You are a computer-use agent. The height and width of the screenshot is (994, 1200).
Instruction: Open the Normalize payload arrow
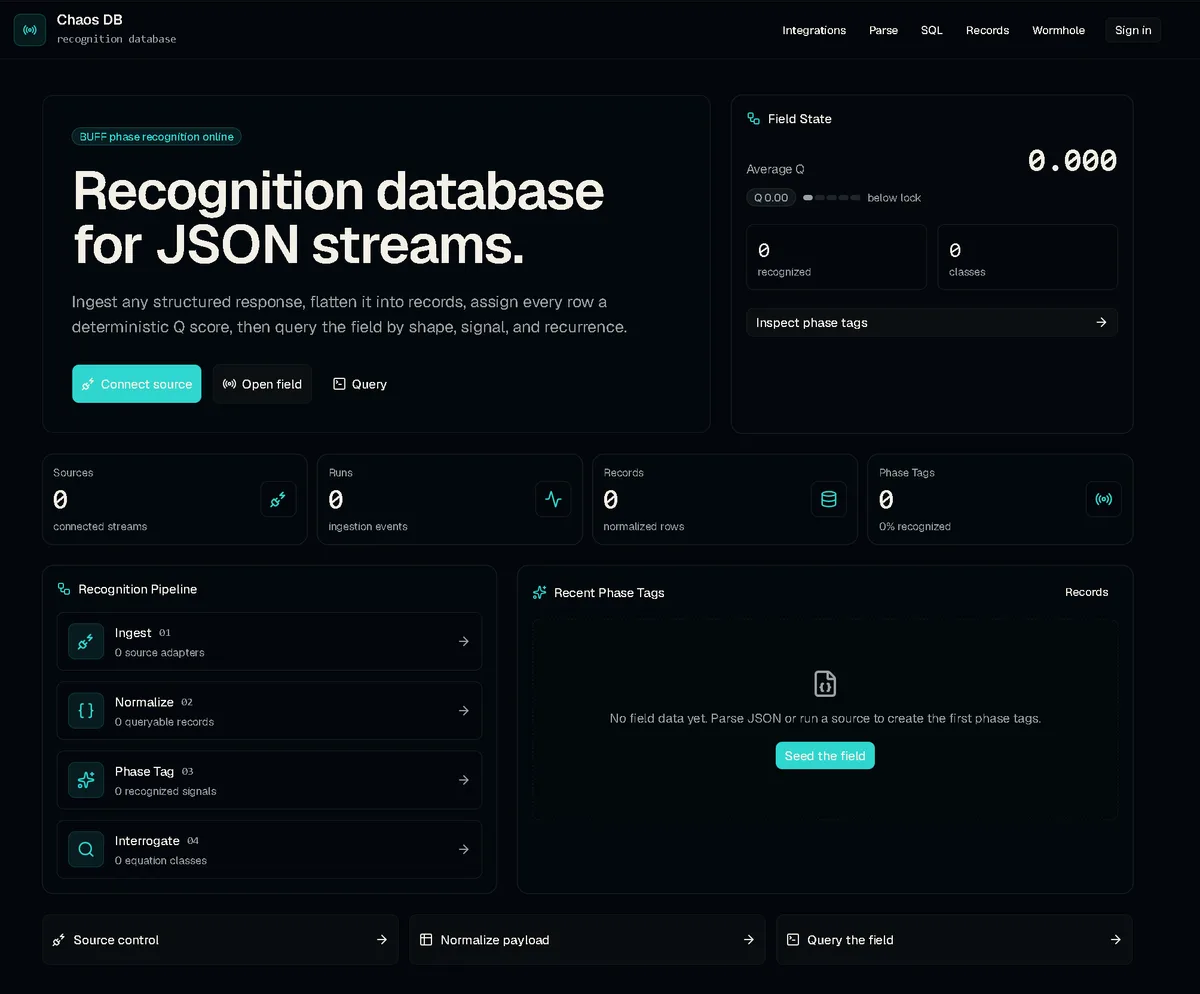point(749,940)
